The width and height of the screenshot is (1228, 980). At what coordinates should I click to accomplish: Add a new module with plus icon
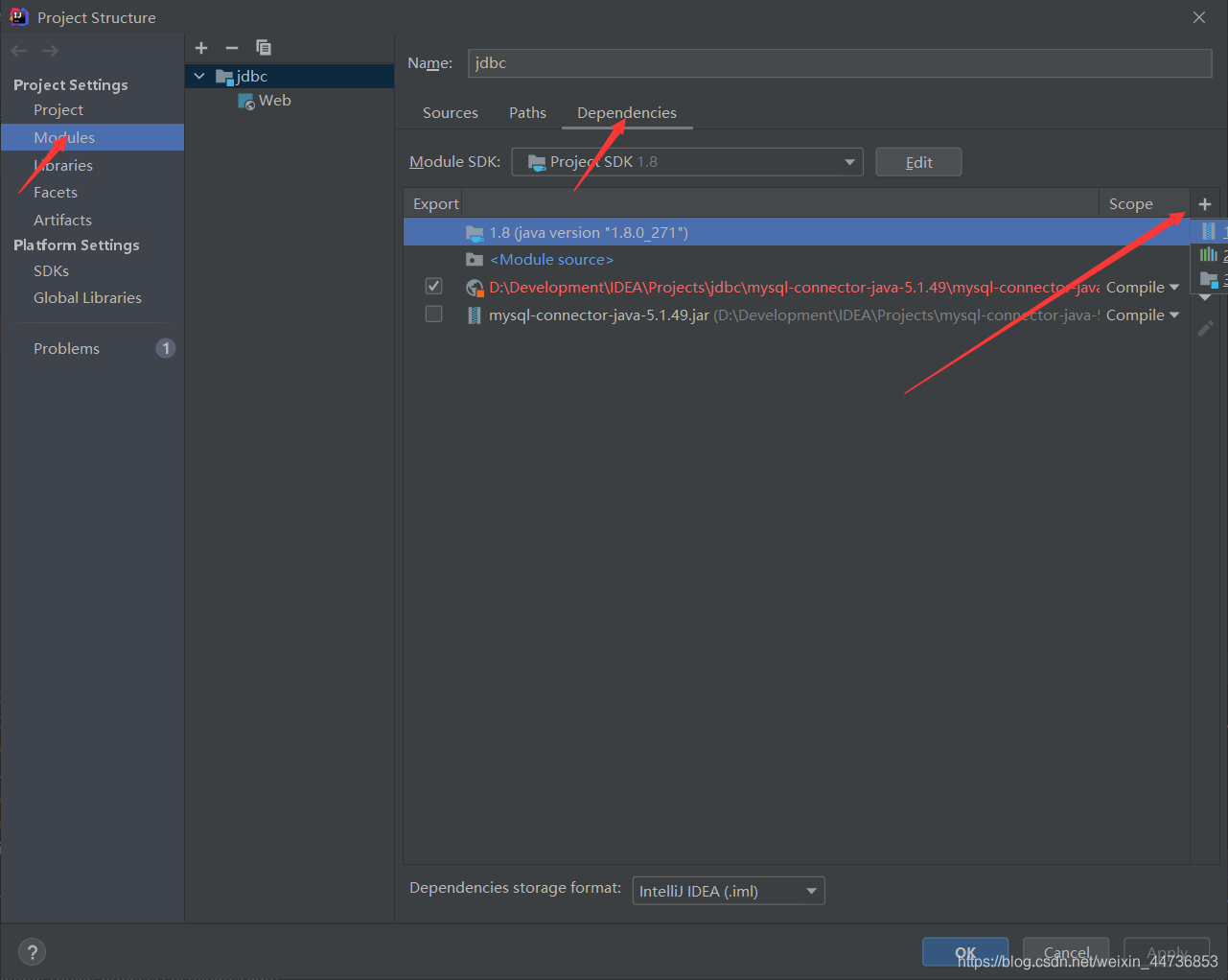coord(201,48)
